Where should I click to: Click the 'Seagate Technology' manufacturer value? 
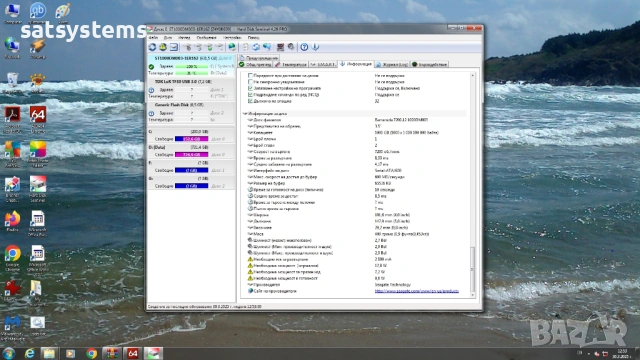click(393, 284)
